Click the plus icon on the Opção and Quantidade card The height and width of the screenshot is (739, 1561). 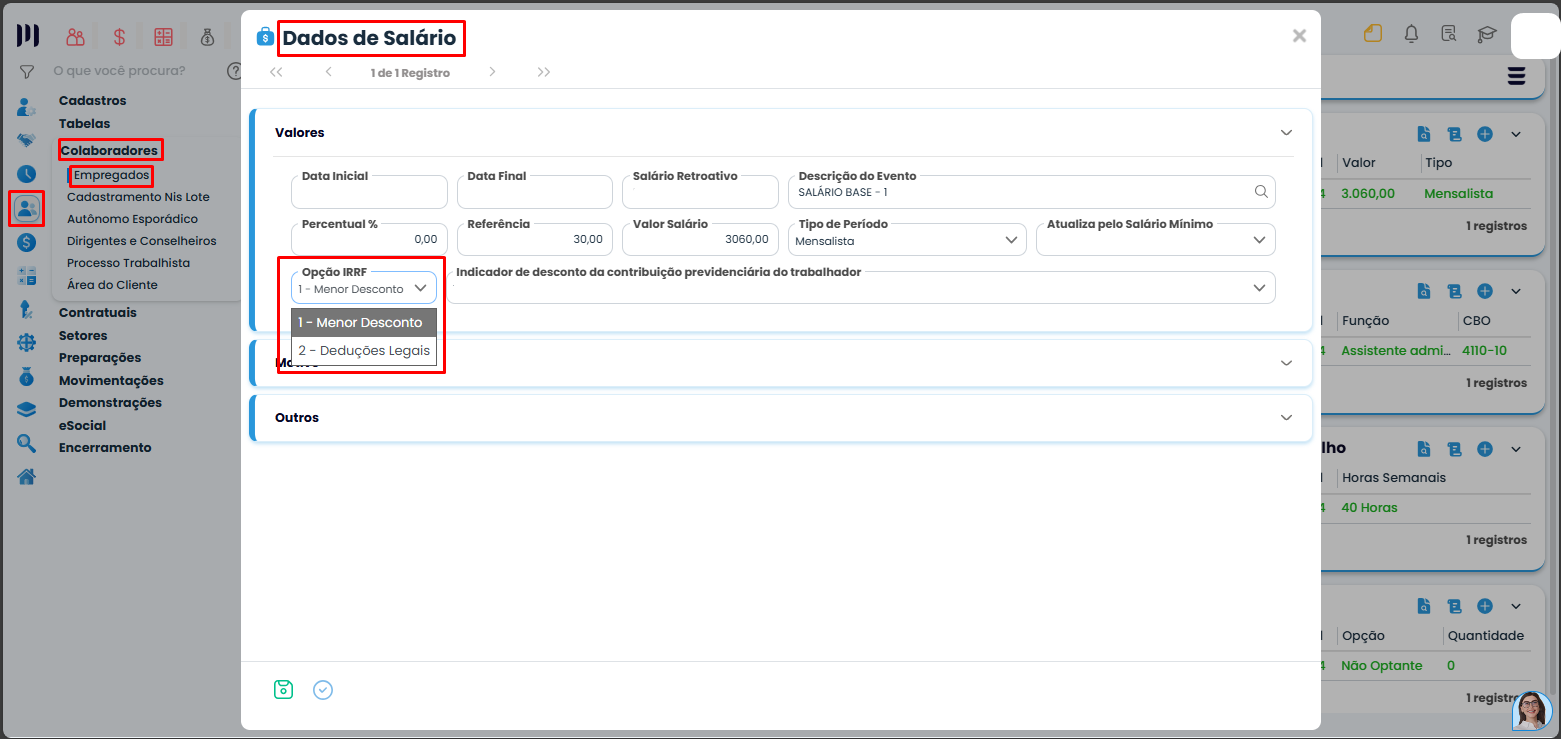click(x=1485, y=606)
